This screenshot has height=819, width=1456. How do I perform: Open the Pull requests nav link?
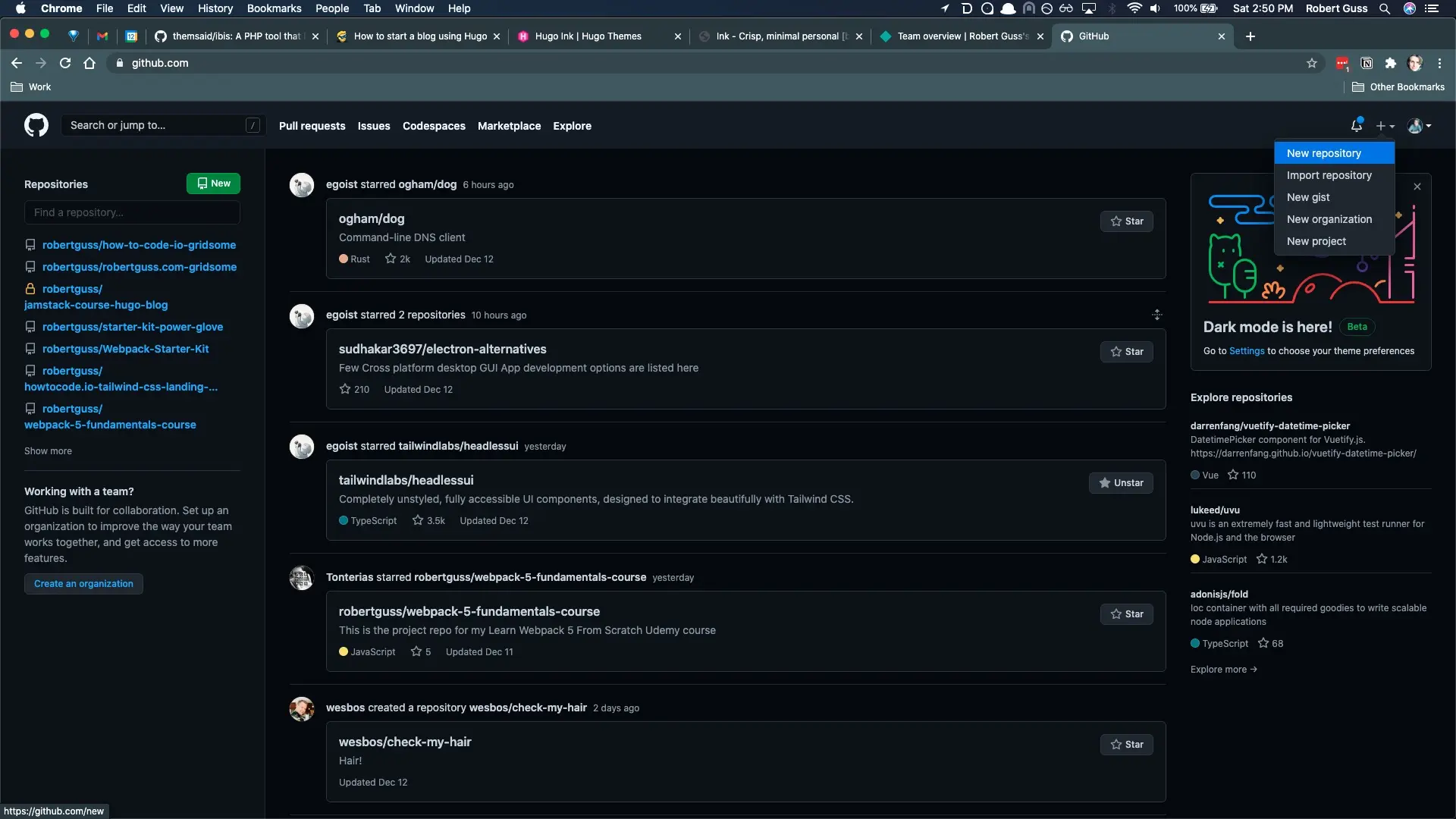312,126
